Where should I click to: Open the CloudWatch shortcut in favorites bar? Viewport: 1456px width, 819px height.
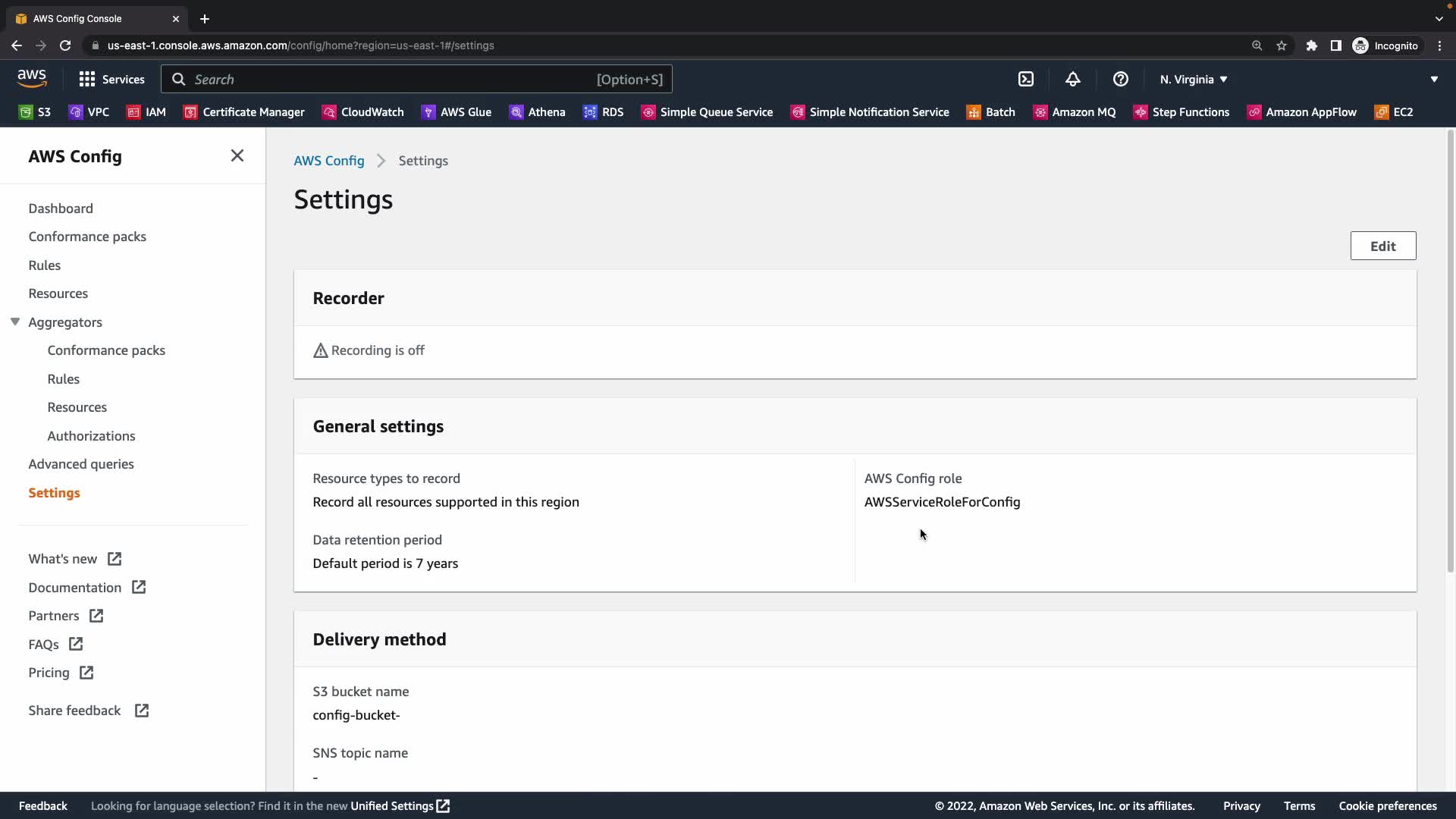362,112
